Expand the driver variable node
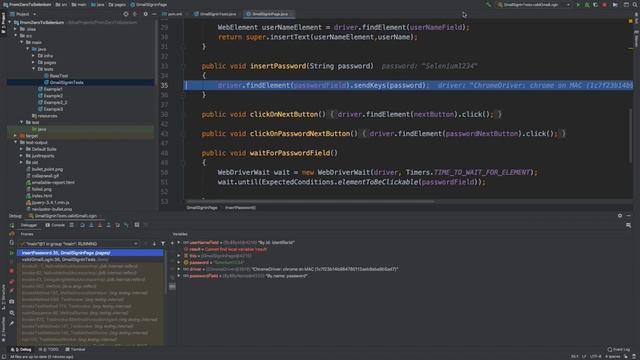 (x=179, y=269)
